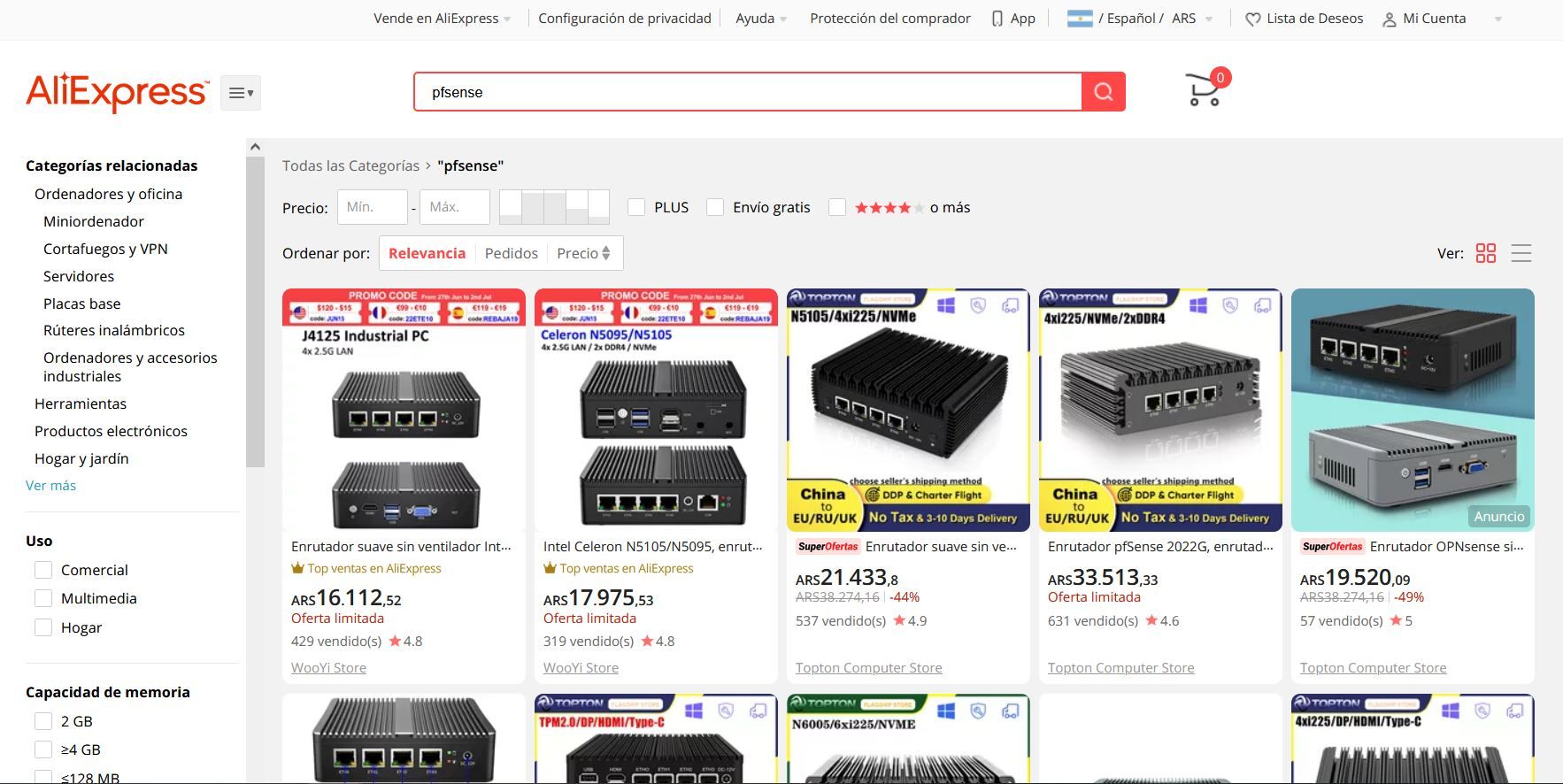Image resolution: width=1563 pixels, height=784 pixels.
Task: Click the price distribution histogram
Action: (x=554, y=207)
